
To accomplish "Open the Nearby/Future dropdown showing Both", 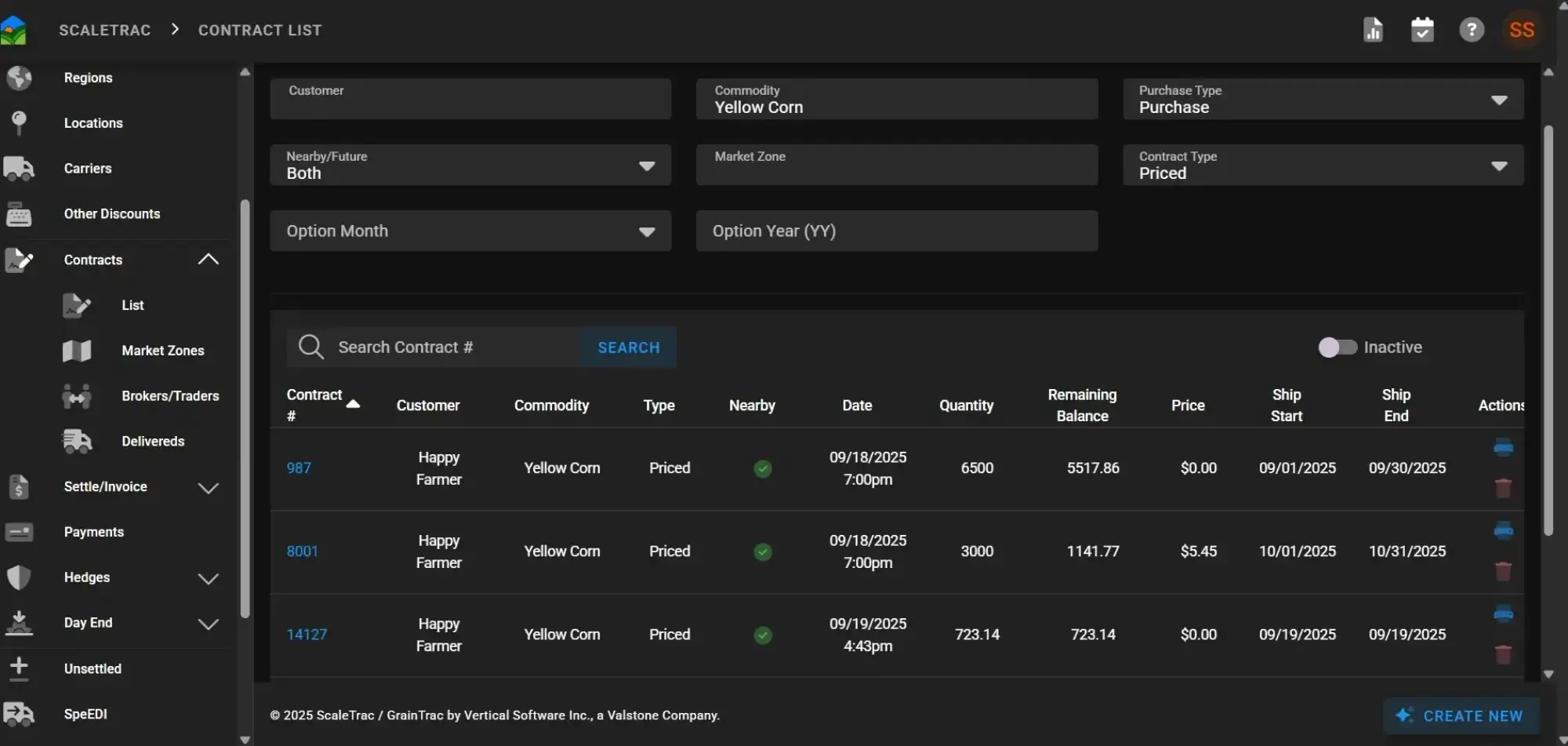I will [647, 166].
